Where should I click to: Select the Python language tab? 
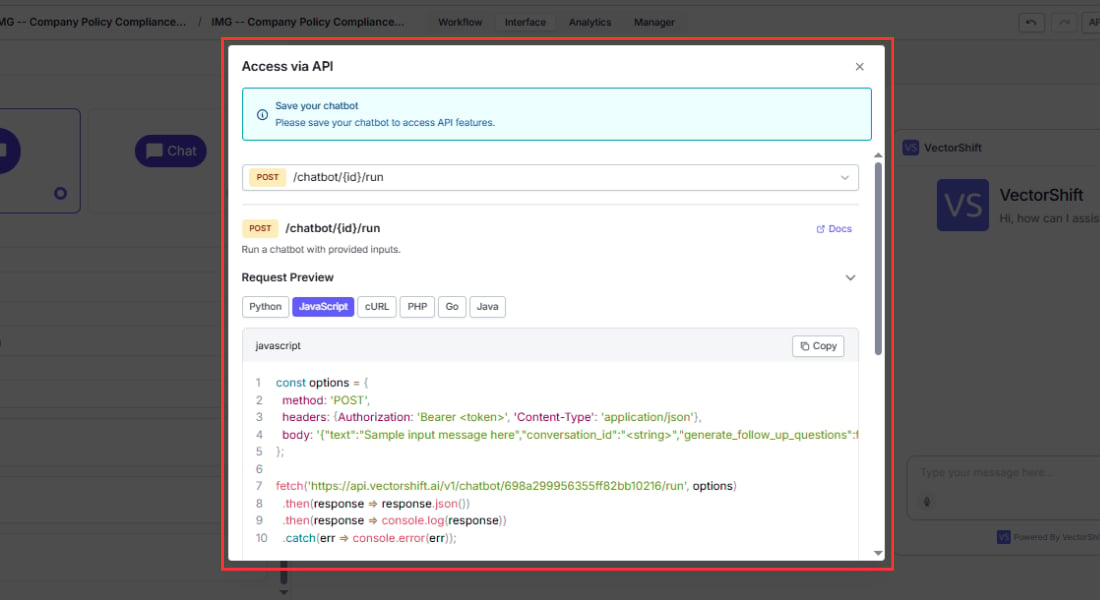click(x=265, y=307)
